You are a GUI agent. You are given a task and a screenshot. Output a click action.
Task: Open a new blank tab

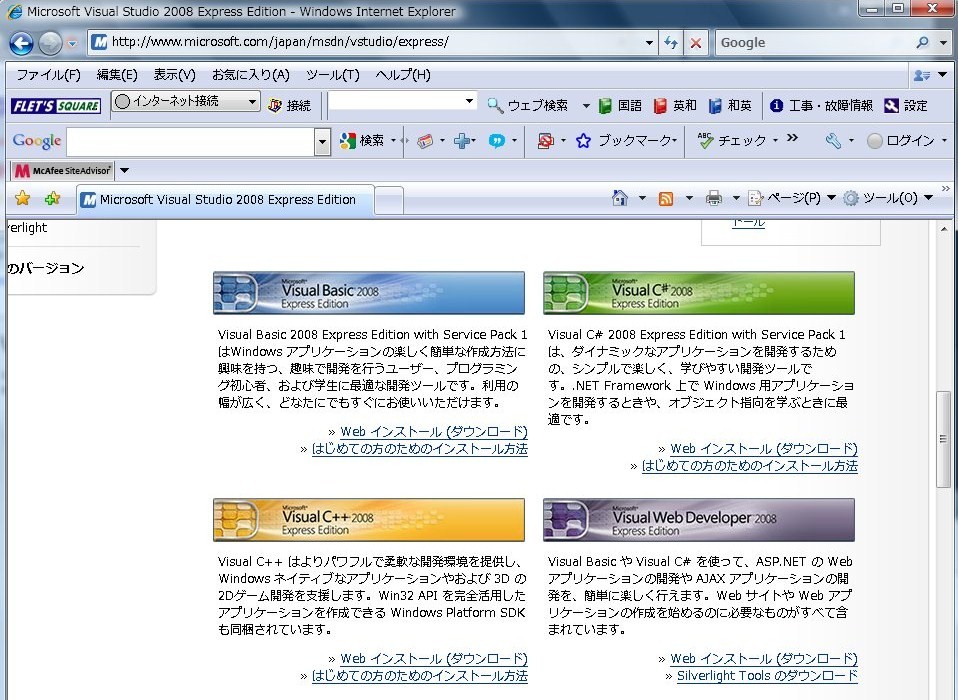[389, 200]
